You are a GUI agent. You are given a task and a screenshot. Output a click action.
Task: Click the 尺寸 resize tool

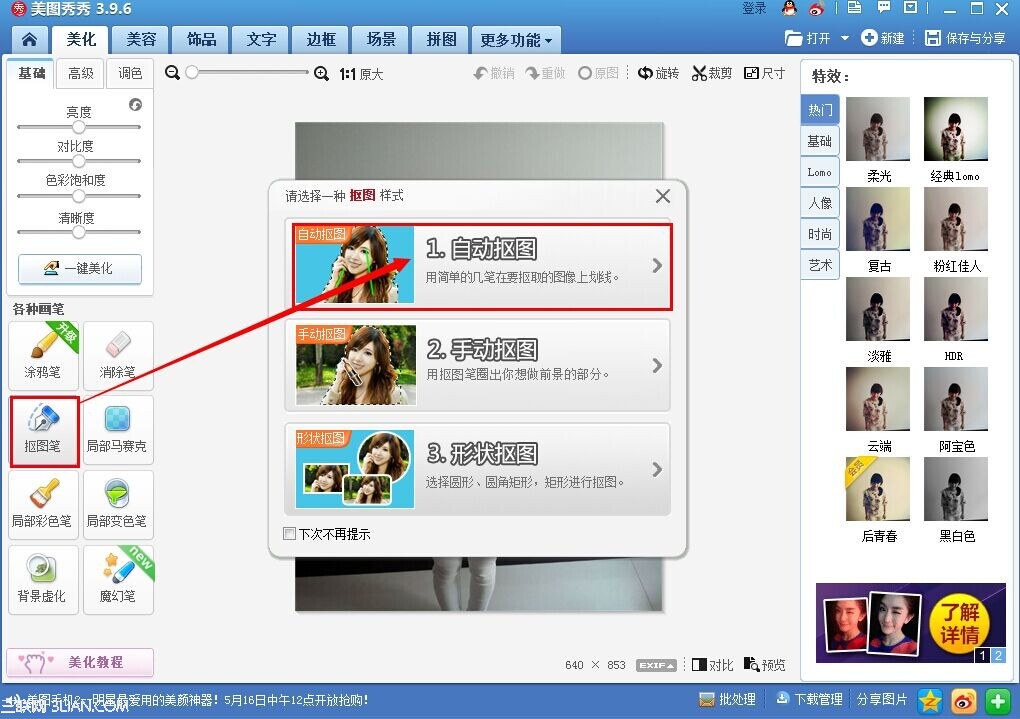(764, 74)
